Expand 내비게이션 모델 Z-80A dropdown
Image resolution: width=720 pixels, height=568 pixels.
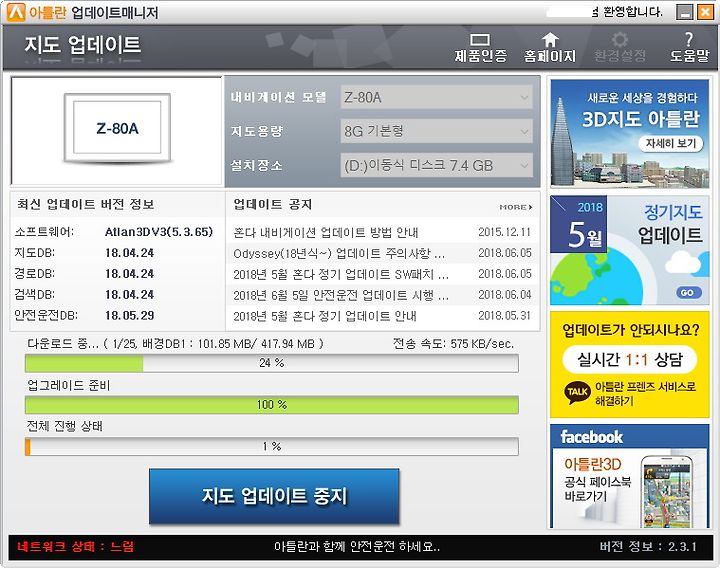(436, 97)
